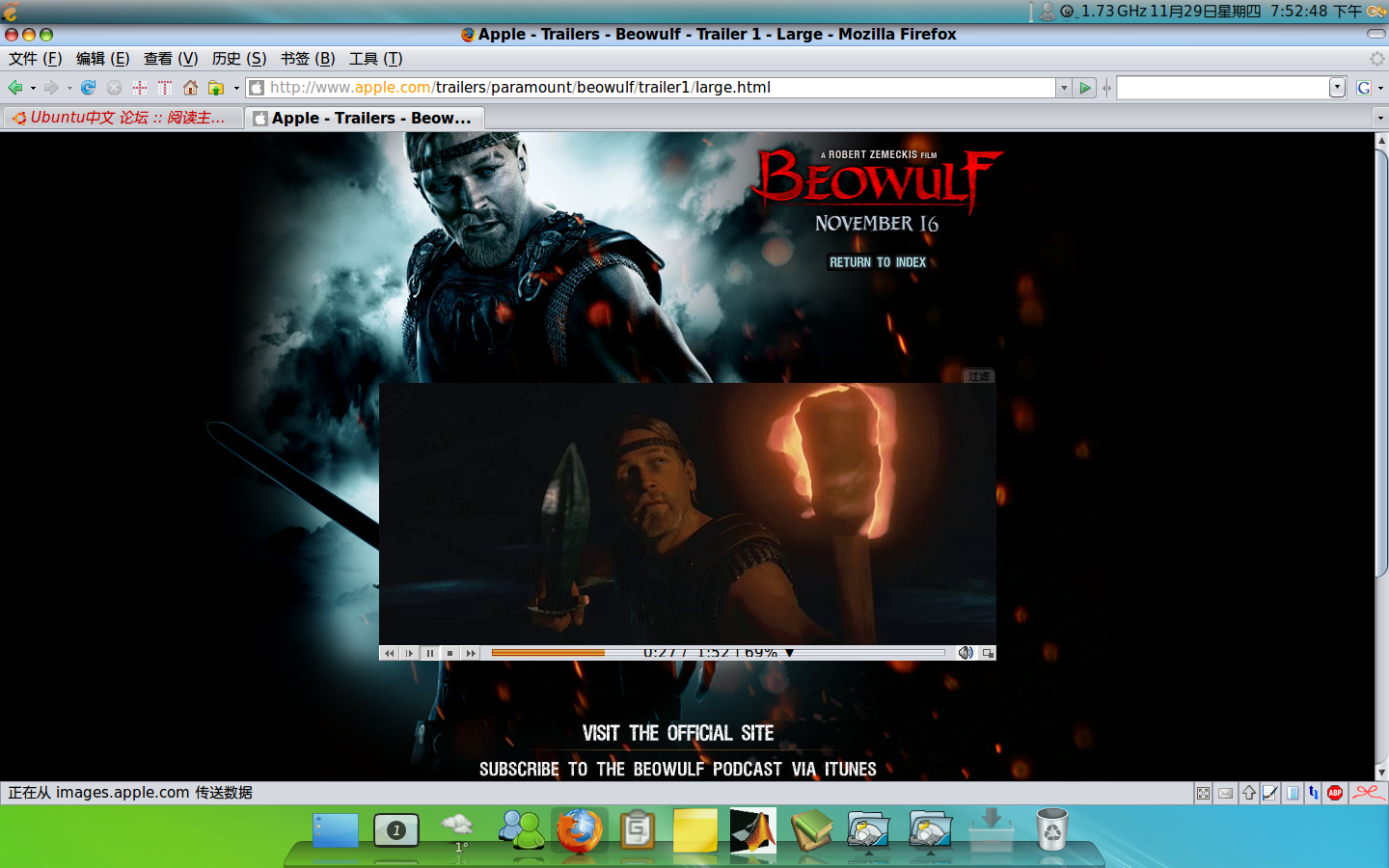1389x868 pixels.
Task: Click the clipboard icon in the dock
Action: pyautogui.click(x=637, y=830)
